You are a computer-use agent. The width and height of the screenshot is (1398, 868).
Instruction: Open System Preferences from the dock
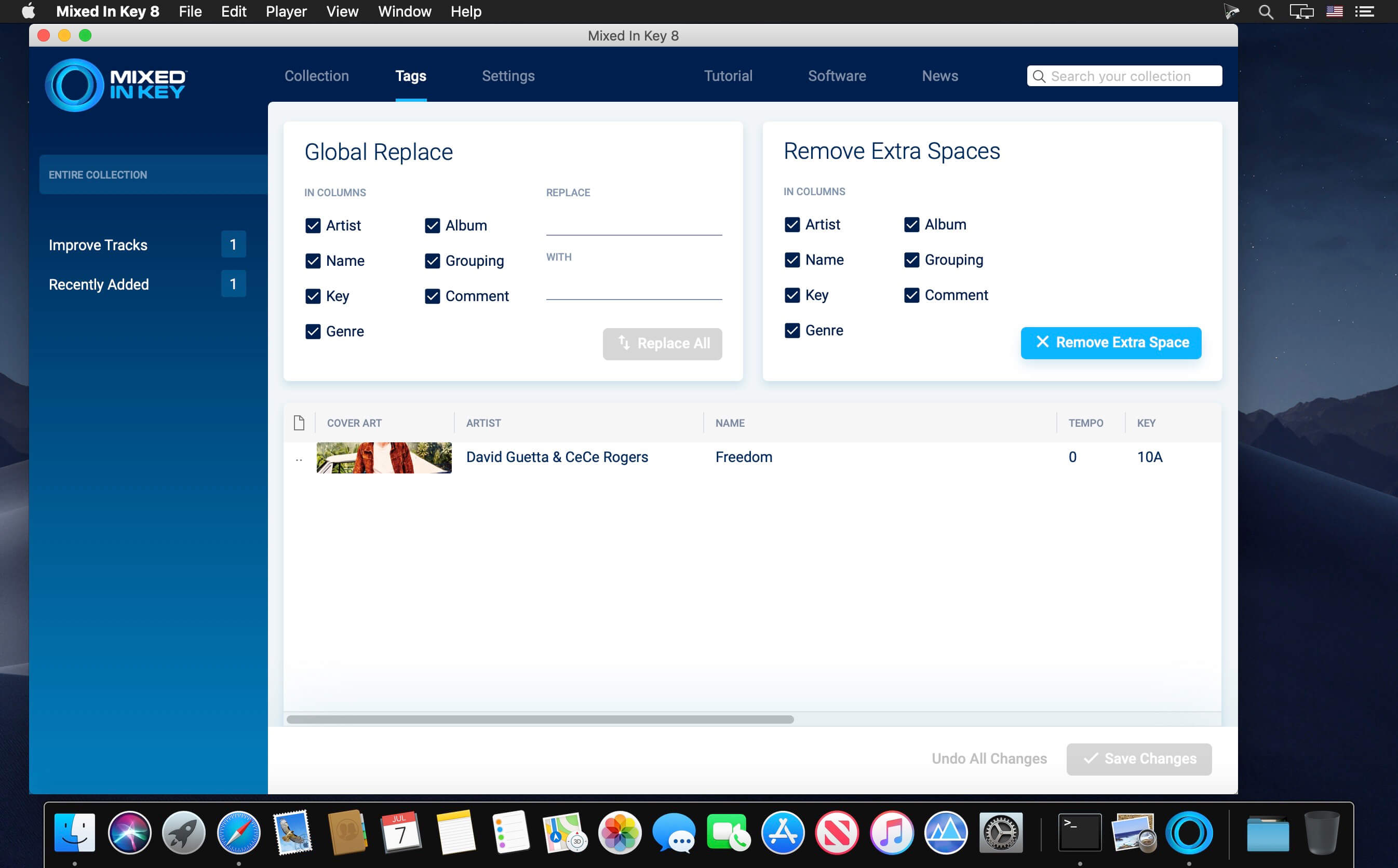(1000, 833)
